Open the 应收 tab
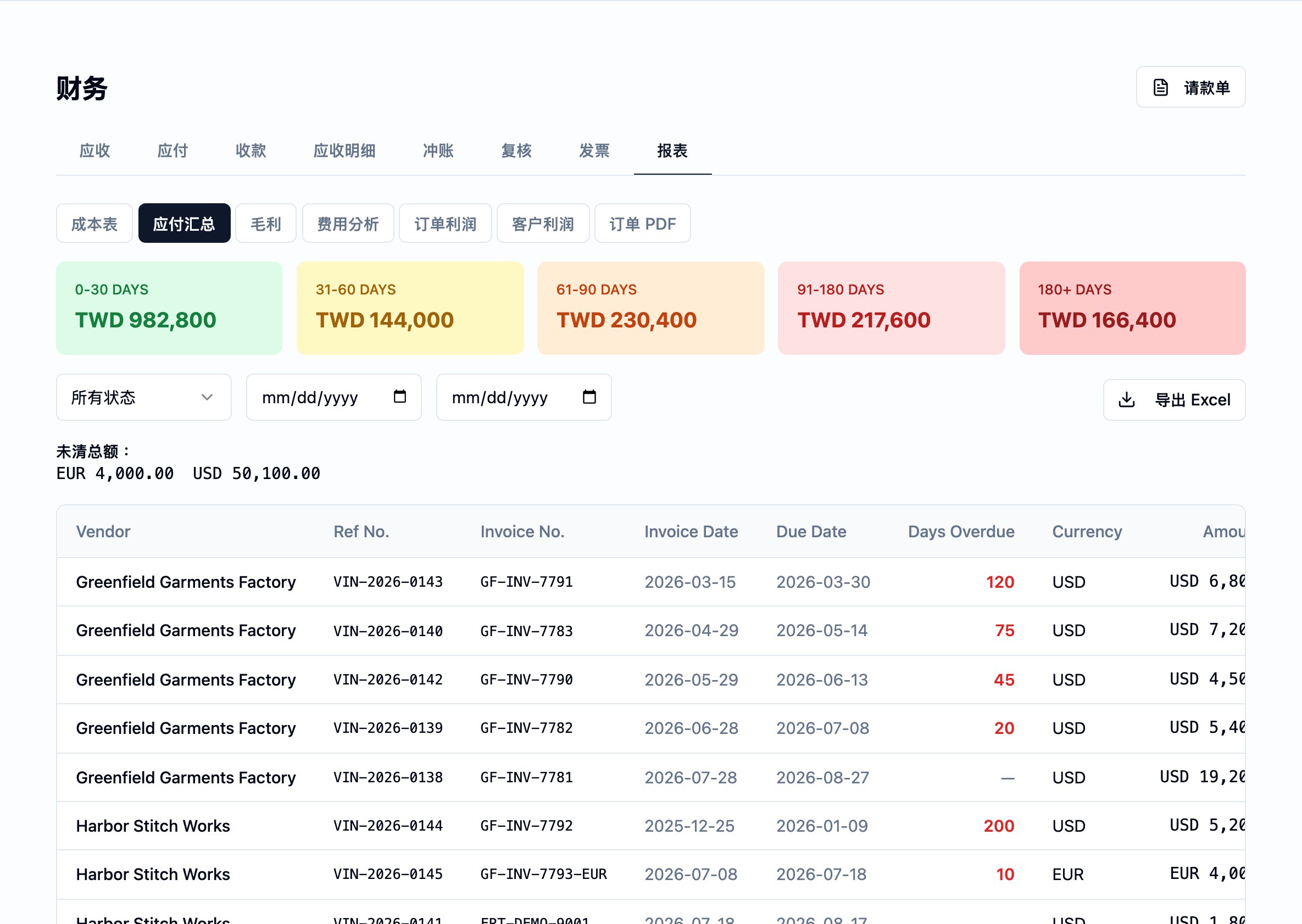Image resolution: width=1302 pixels, height=924 pixels. coord(94,151)
